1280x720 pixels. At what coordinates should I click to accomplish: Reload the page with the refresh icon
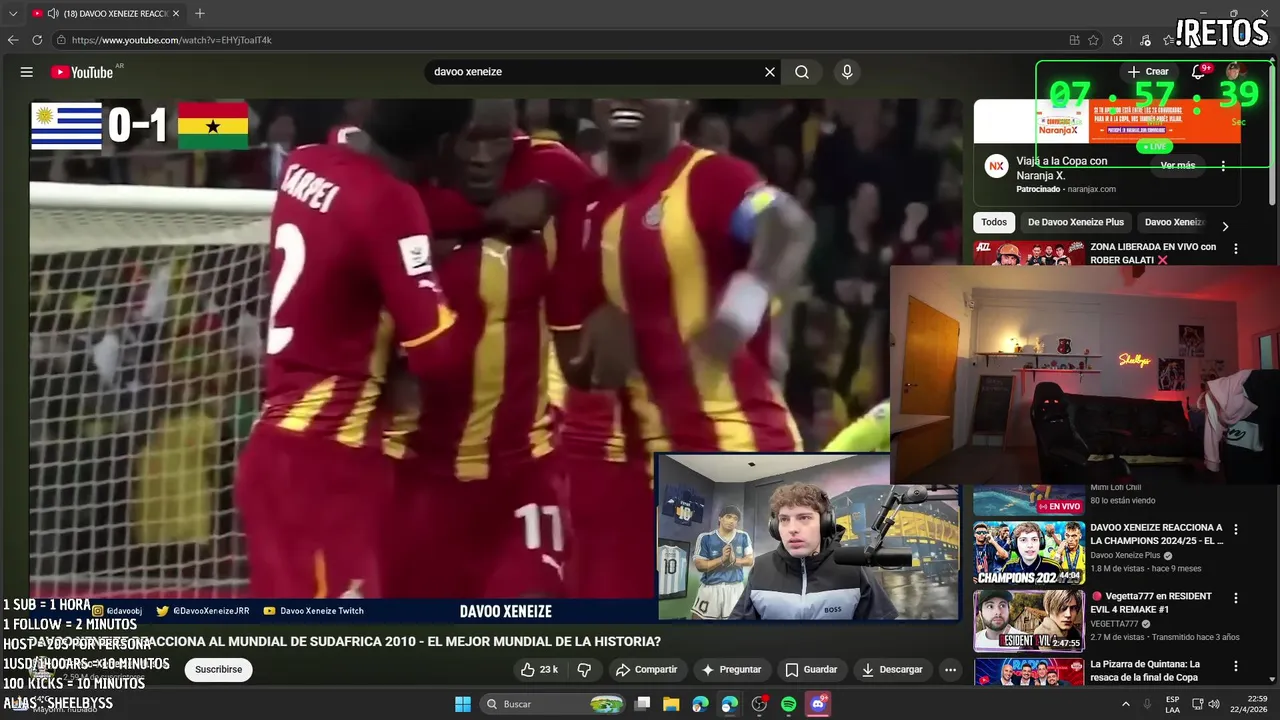pyautogui.click(x=37, y=40)
